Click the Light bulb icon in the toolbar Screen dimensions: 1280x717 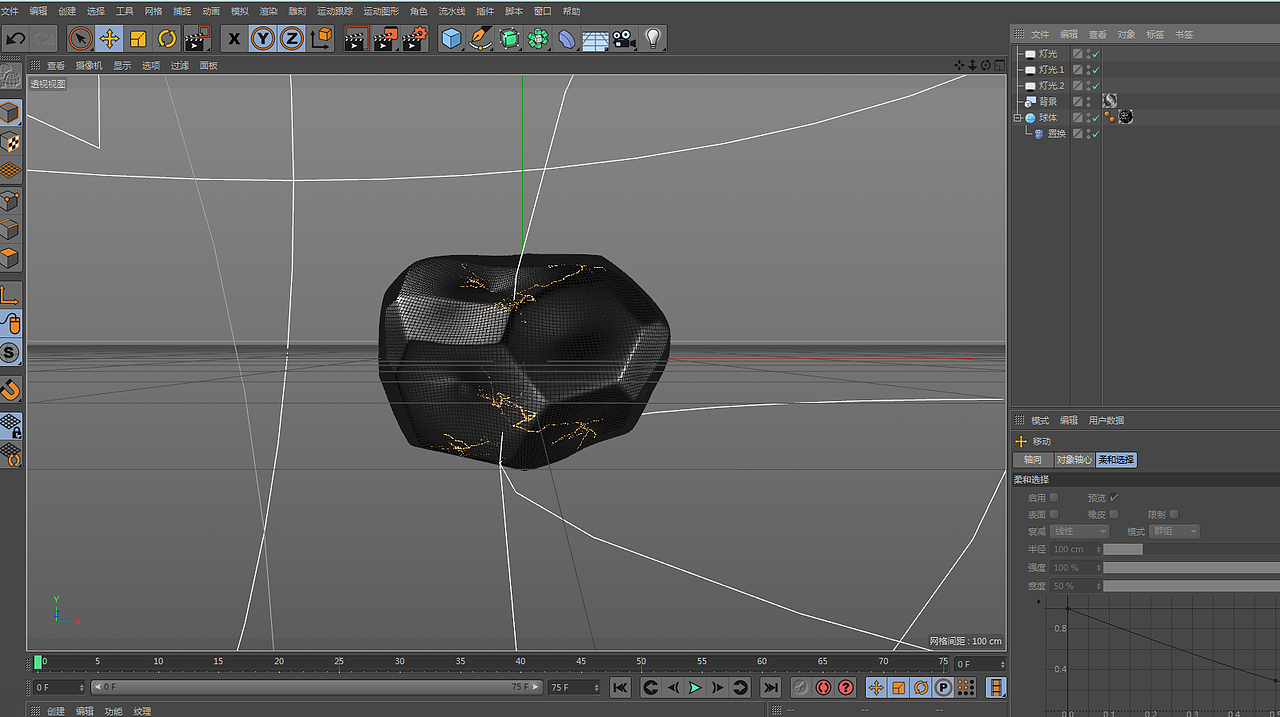(653, 39)
